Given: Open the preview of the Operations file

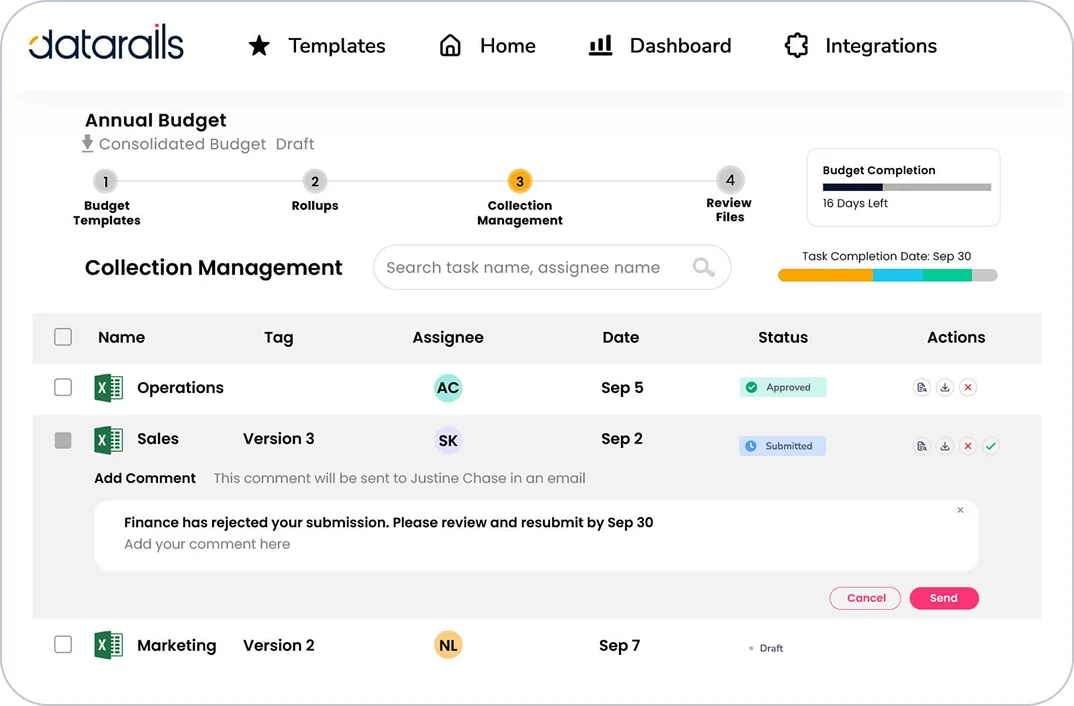Looking at the screenshot, I should coord(922,387).
